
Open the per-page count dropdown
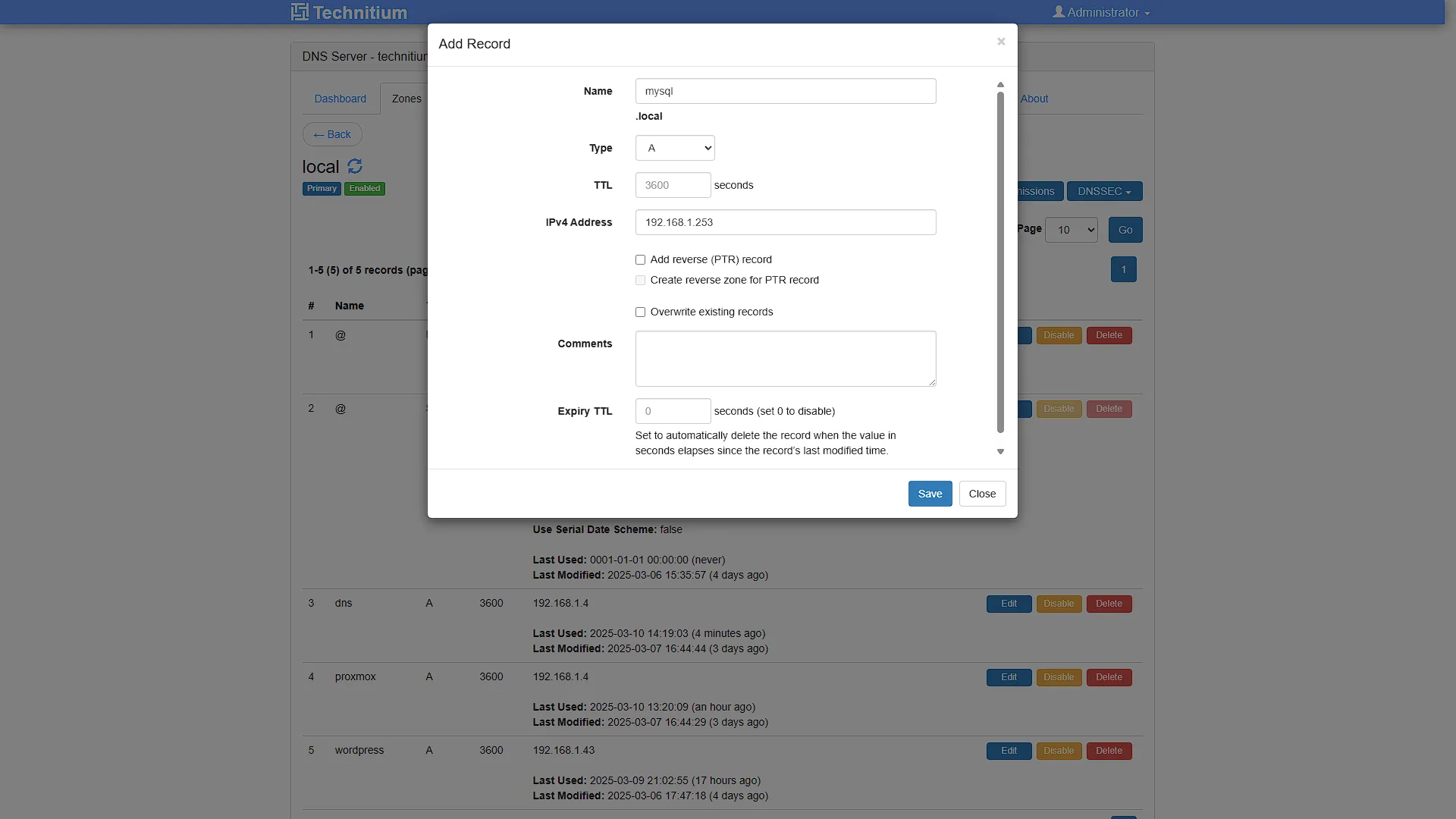tap(1071, 230)
